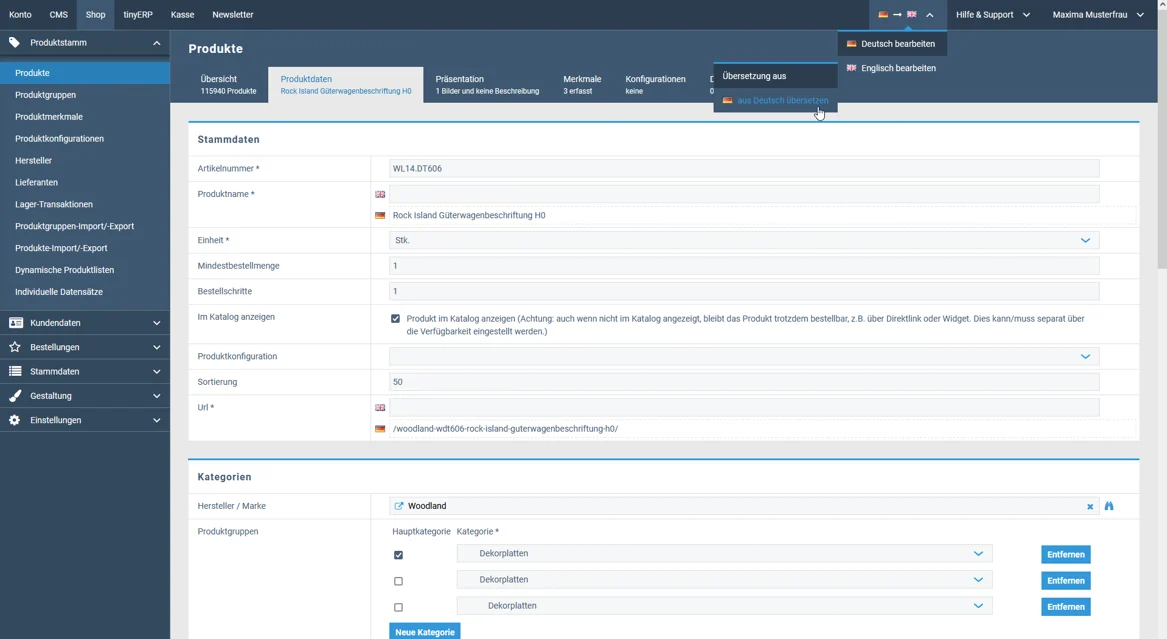This screenshot has width=1167, height=639.
Task: Click the German flag beside the product URL
Action: pos(380,429)
